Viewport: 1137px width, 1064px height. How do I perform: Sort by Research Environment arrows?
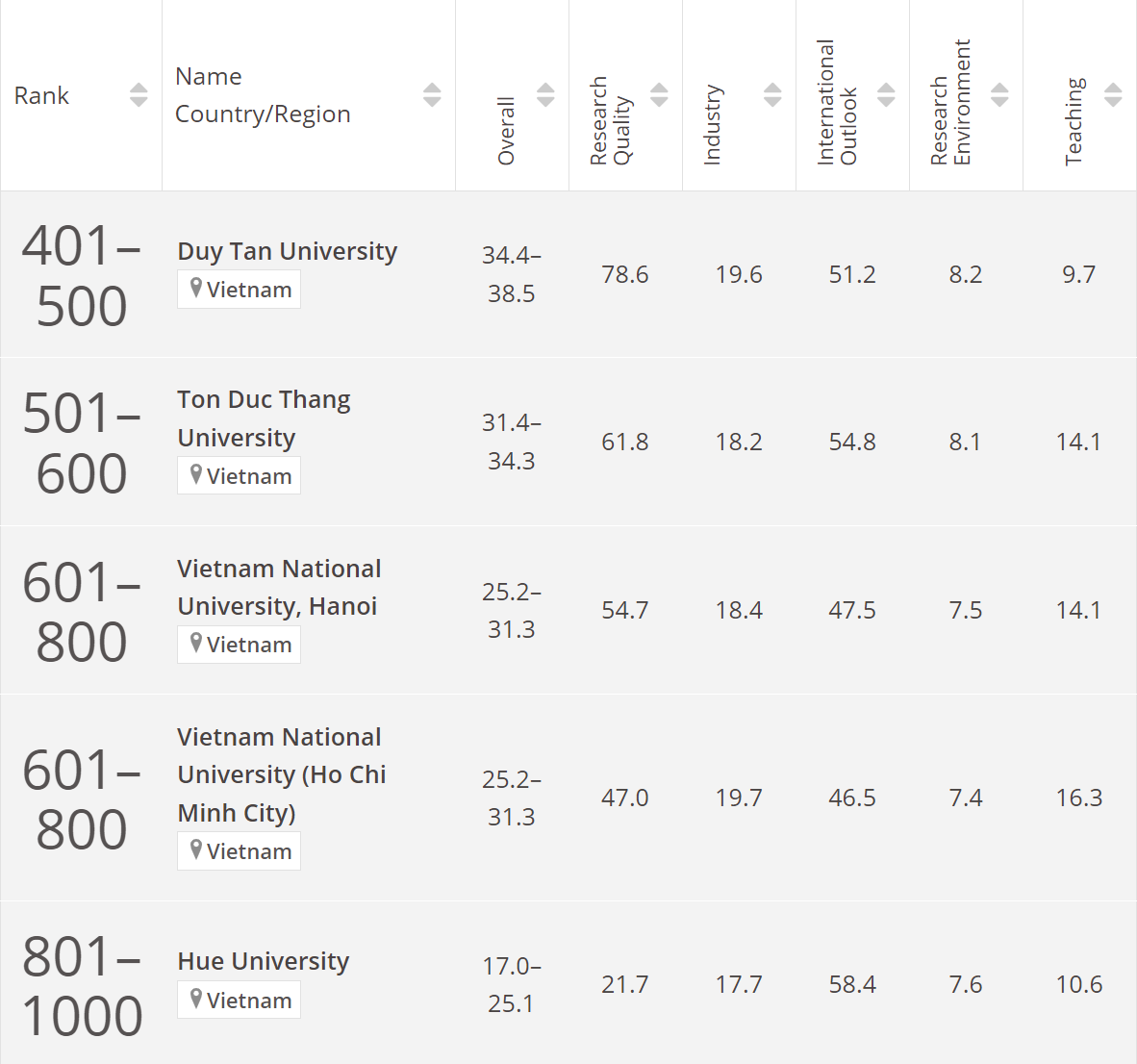click(999, 95)
